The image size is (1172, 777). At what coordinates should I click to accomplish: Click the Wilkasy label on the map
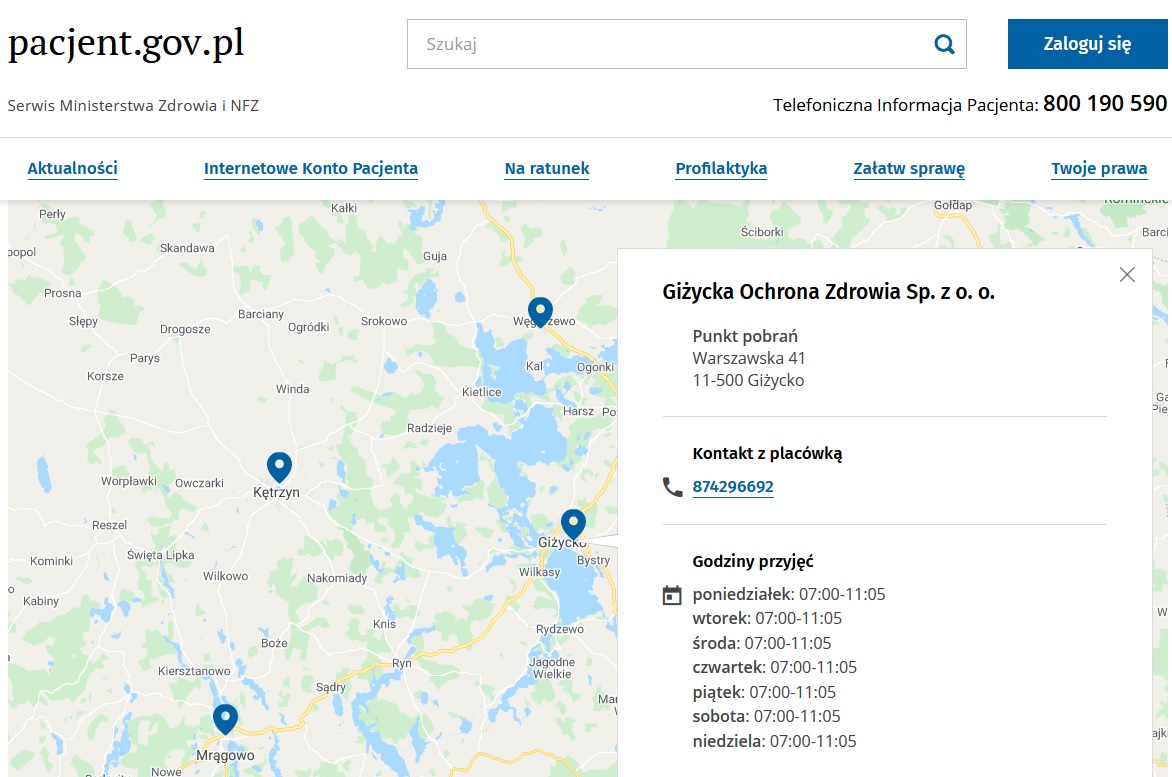point(540,572)
